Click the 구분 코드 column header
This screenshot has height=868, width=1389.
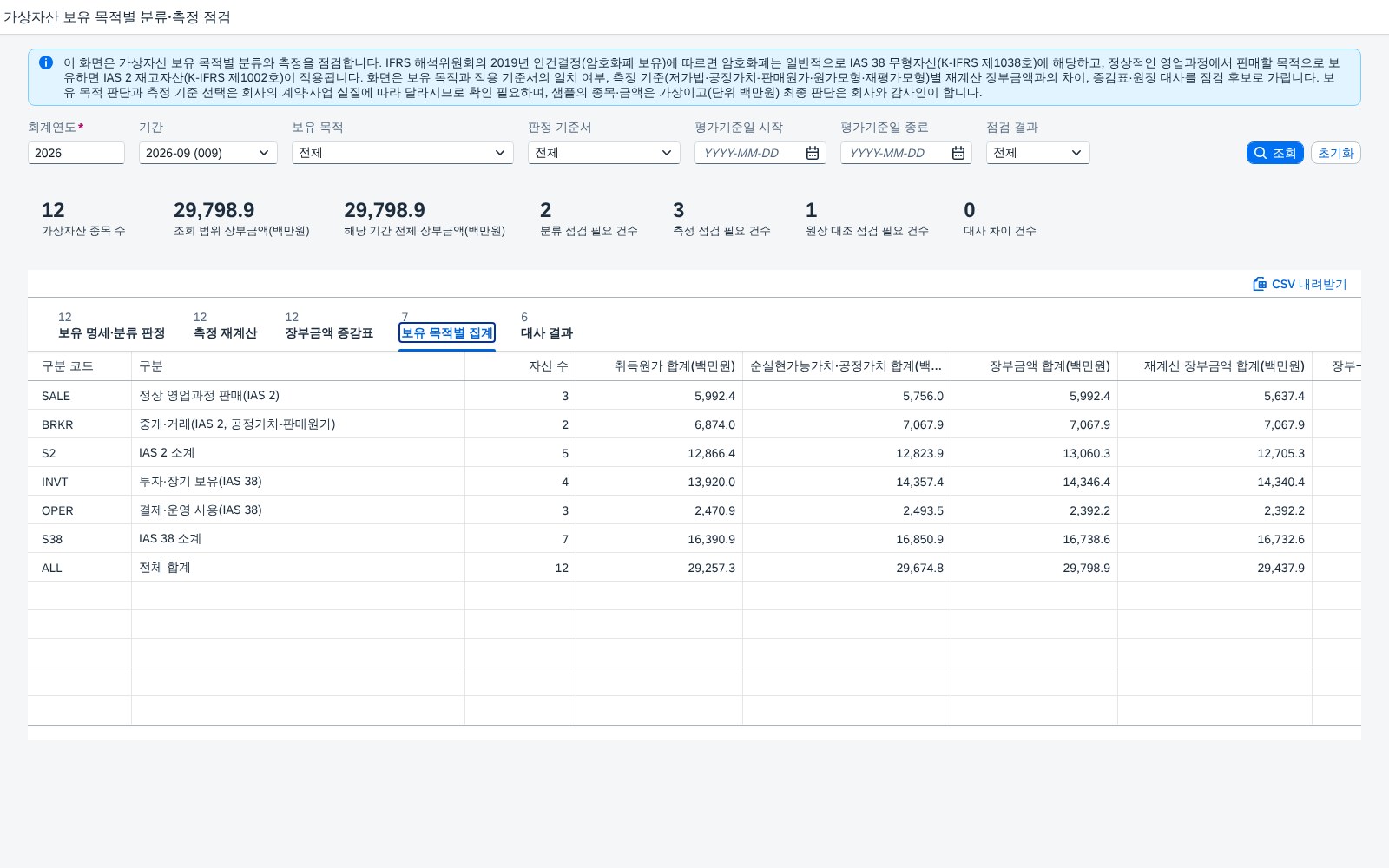point(80,366)
